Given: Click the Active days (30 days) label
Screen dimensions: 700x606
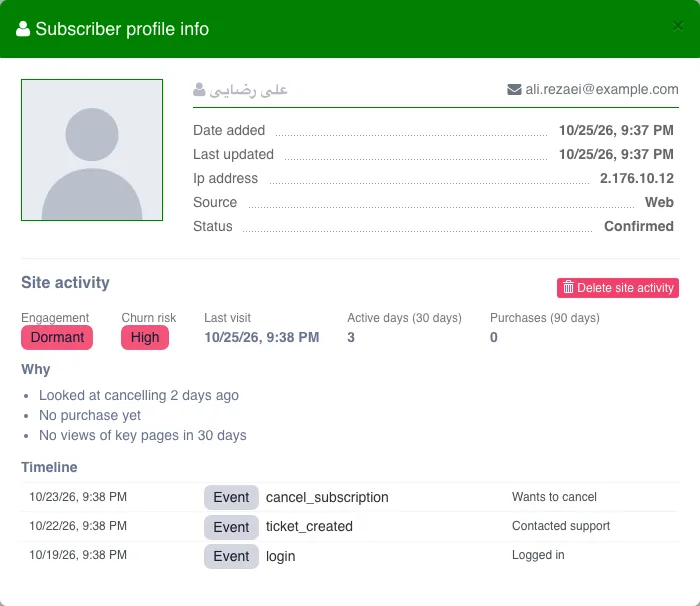Looking at the screenshot, I should tap(404, 318).
